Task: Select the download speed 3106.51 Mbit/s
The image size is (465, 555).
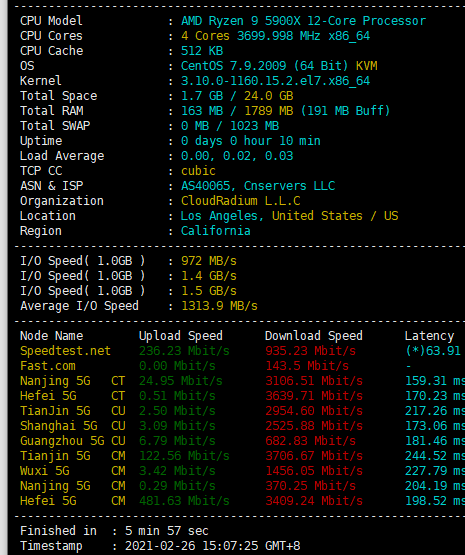Action: (314, 381)
